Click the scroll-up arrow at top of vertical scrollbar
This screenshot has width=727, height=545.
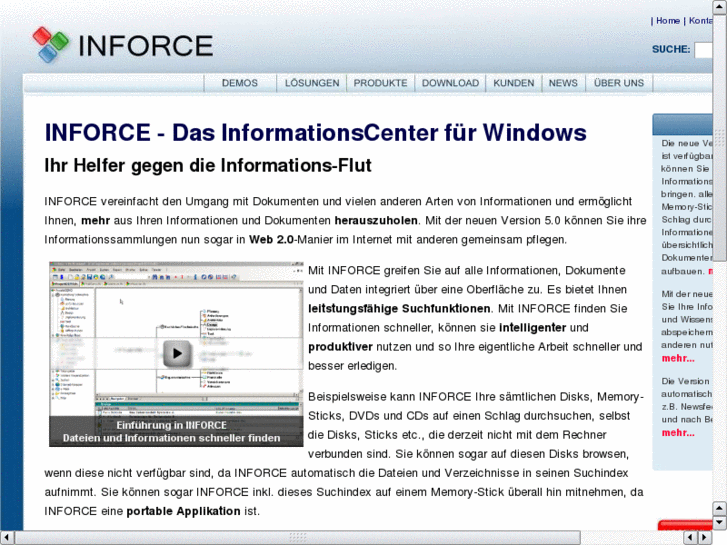tap(720, 7)
